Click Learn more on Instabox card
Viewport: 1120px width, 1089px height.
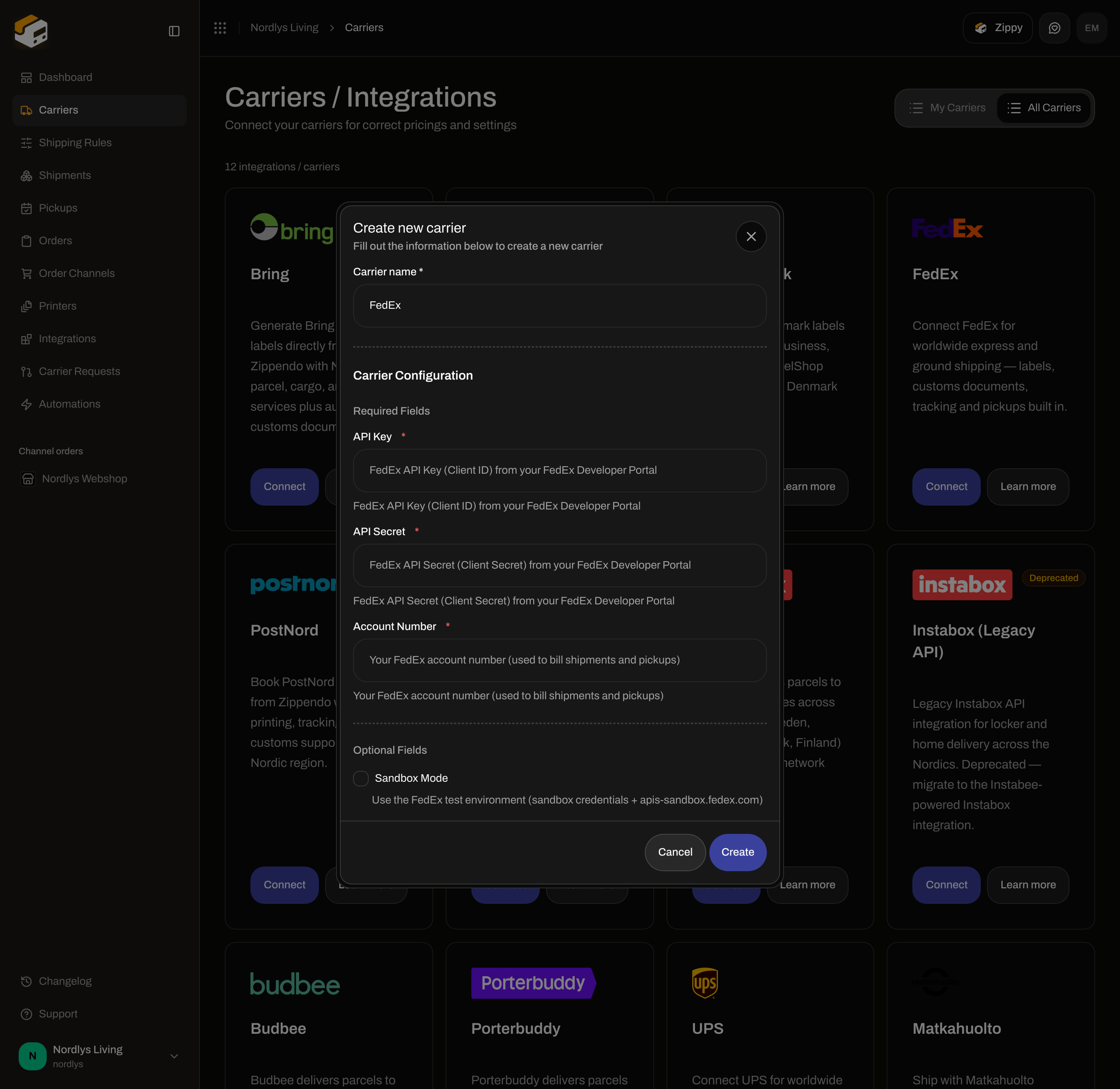point(1028,885)
